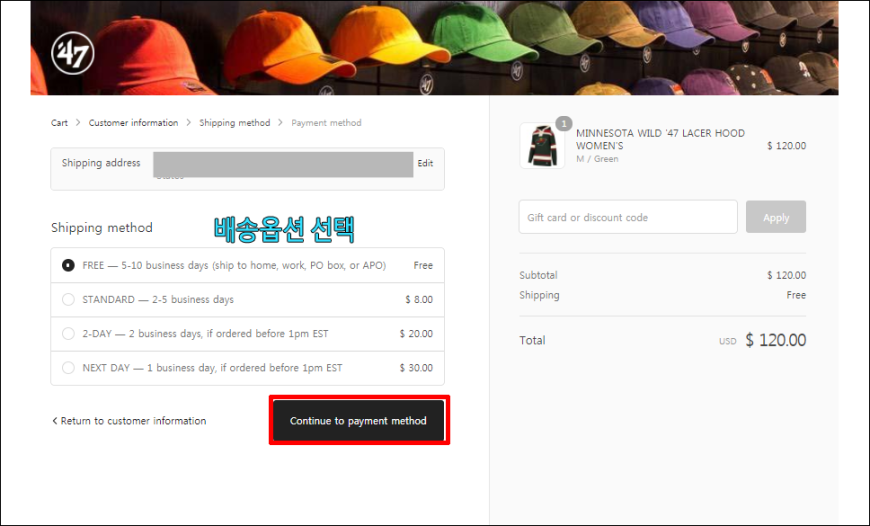Click the $ 20.00 2-day shipping price
This screenshot has width=870, height=526.
(x=416, y=334)
